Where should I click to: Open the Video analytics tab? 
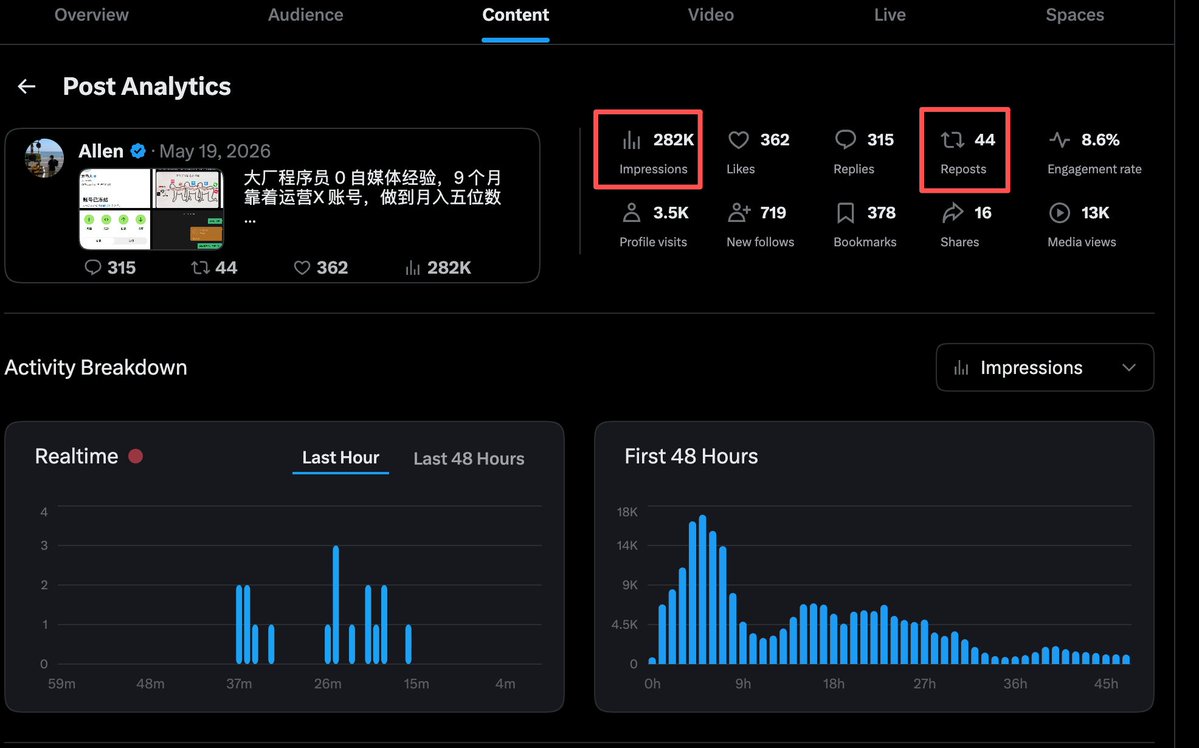(710, 15)
